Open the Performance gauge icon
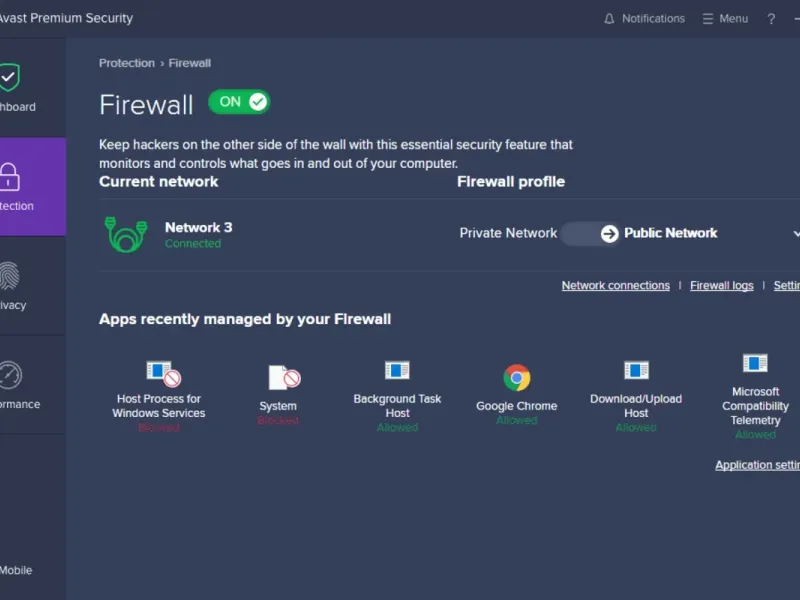800x600 pixels. coord(10,375)
